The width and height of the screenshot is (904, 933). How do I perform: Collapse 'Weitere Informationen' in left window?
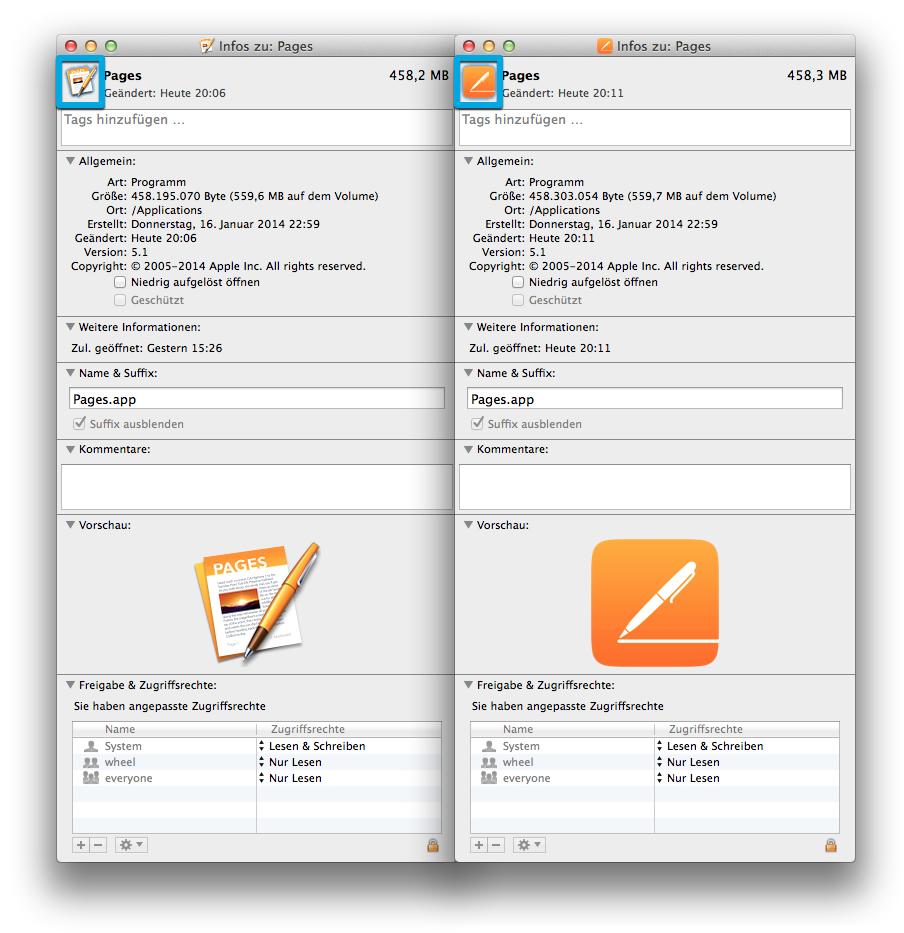click(70, 327)
